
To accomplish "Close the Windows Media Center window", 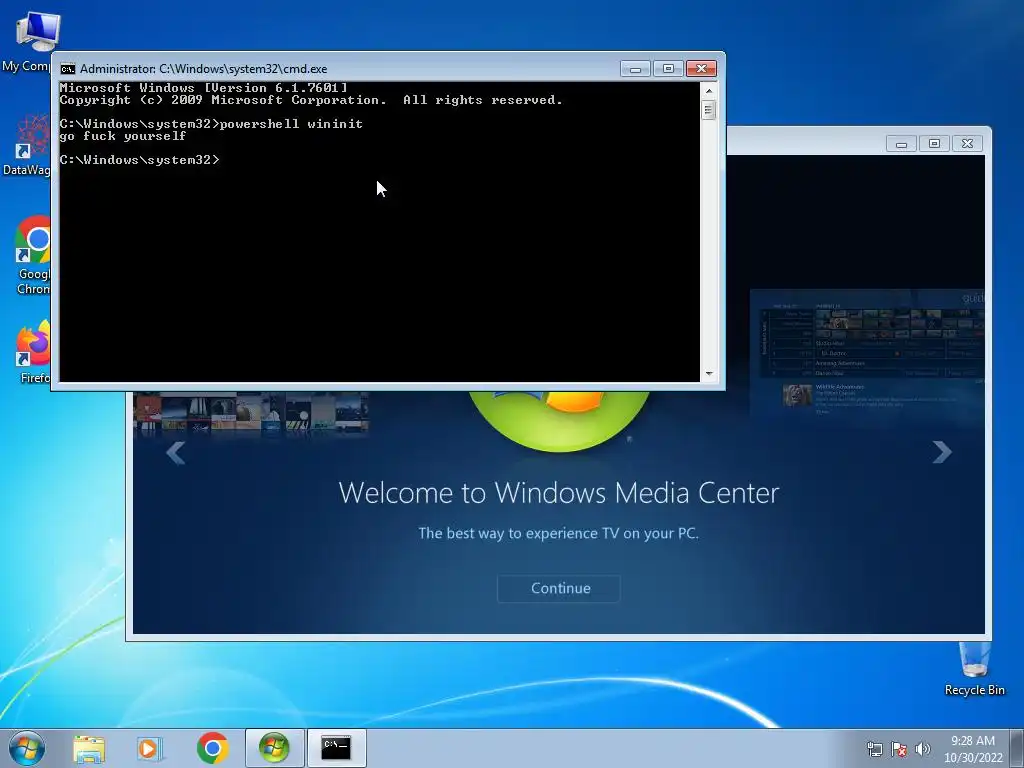I will (x=968, y=144).
